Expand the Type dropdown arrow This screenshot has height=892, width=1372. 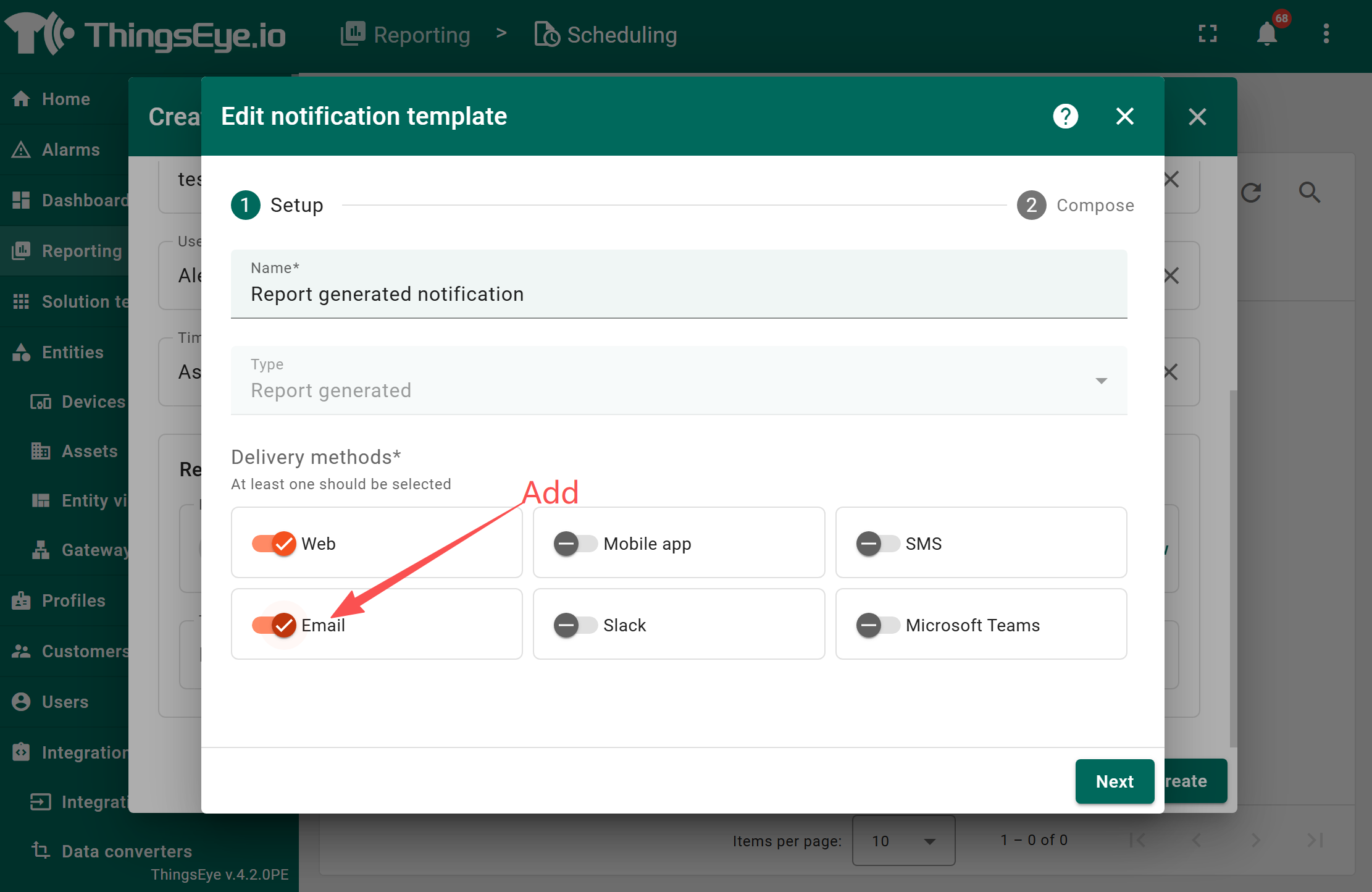click(1101, 381)
